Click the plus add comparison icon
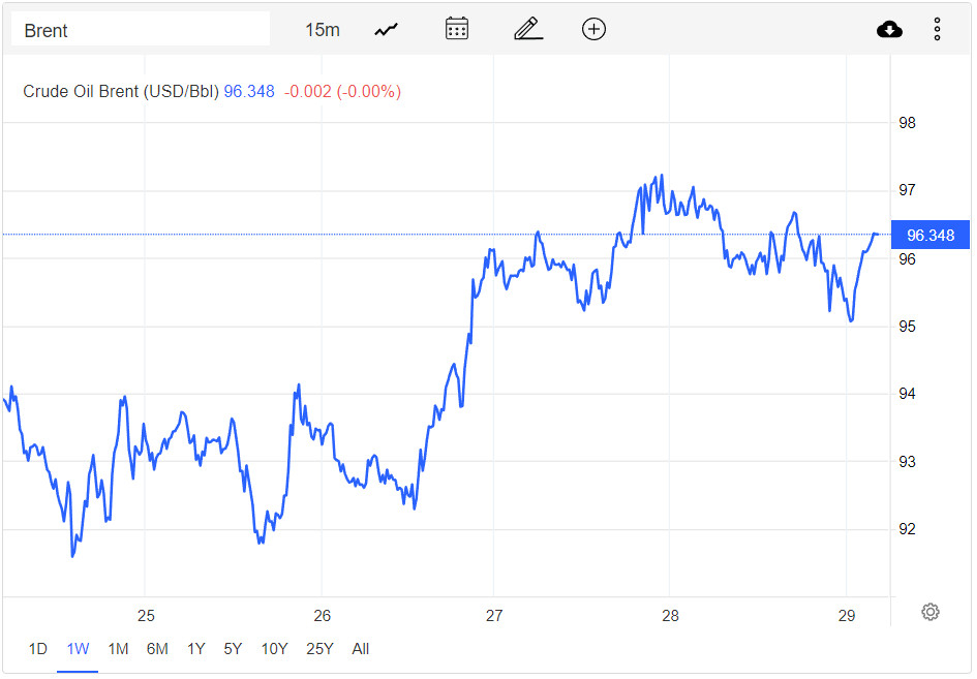The width and height of the screenshot is (977, 679). pos(594,29)
